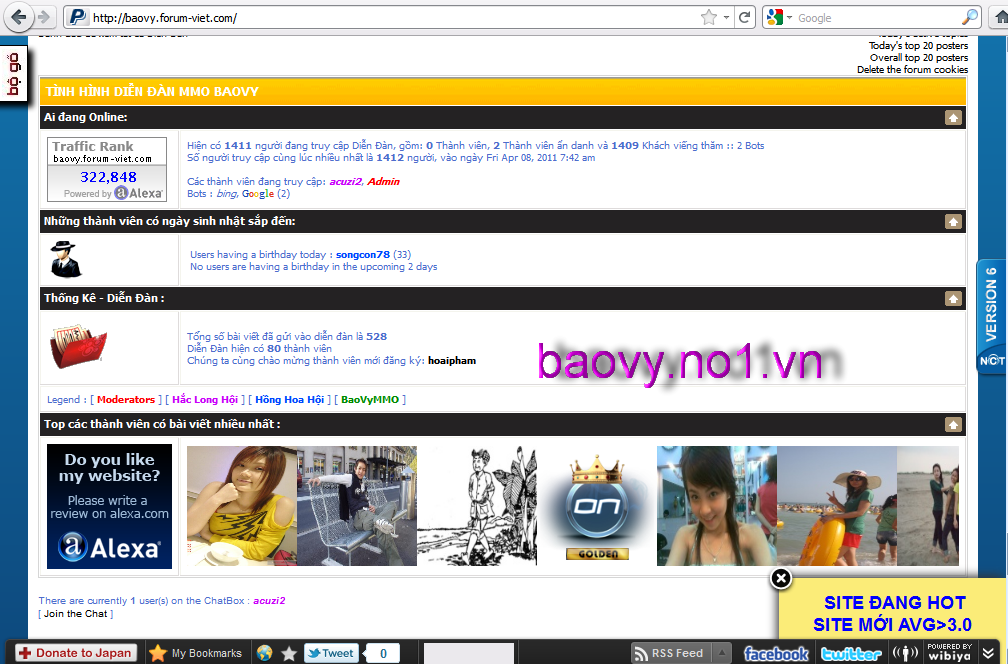The height and width of the screenshot is (664, 1008).
Task: Click the PayPal site icon in address bar
Action: coord(77,17)
